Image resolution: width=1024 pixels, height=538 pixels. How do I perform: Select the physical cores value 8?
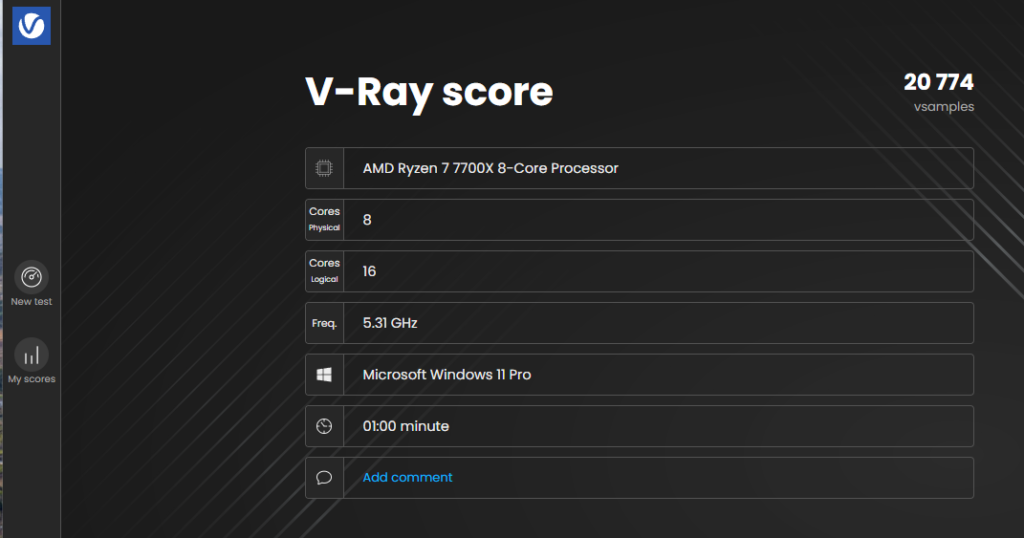[x=367, y=220]
